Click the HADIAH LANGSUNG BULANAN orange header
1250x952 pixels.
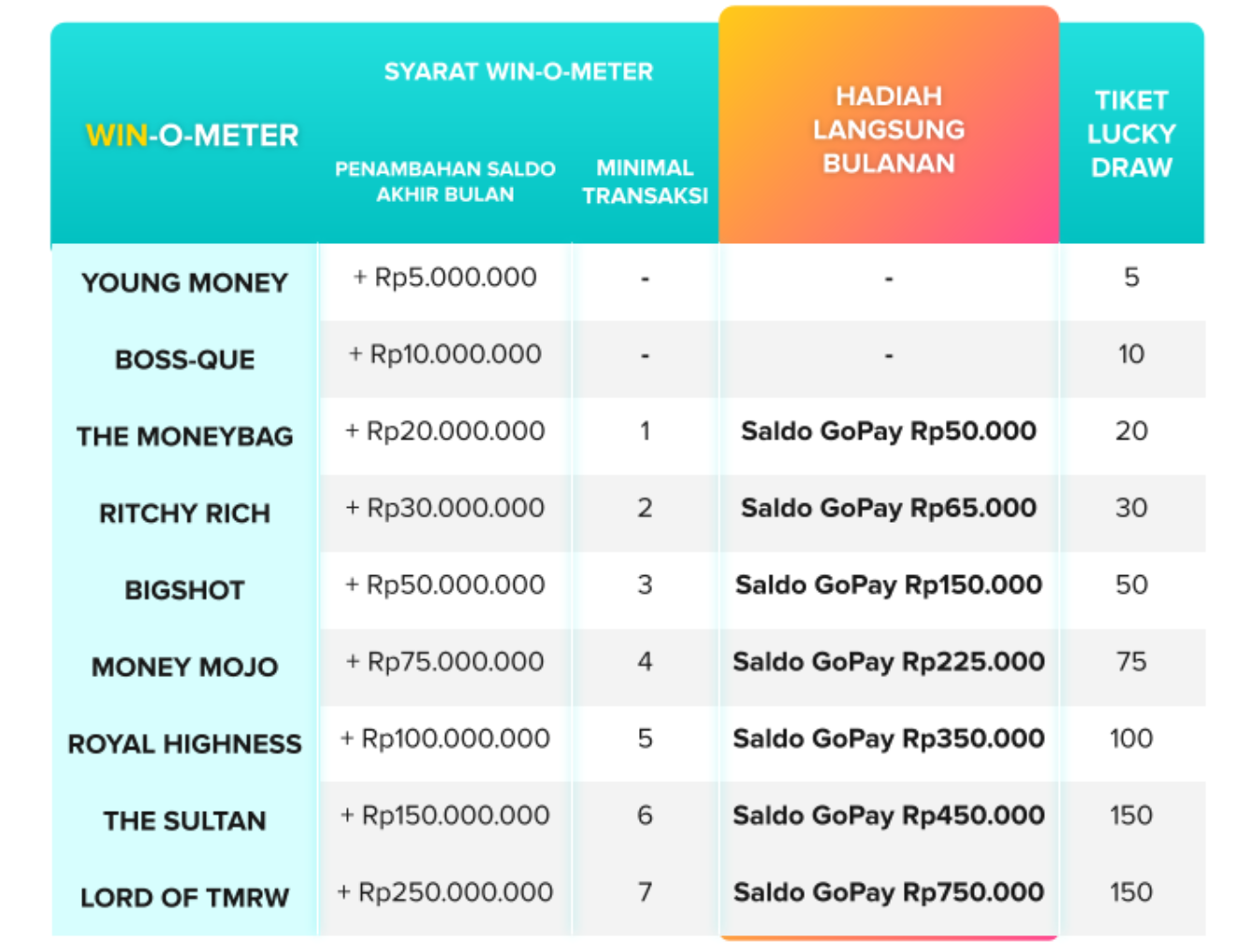888,130
